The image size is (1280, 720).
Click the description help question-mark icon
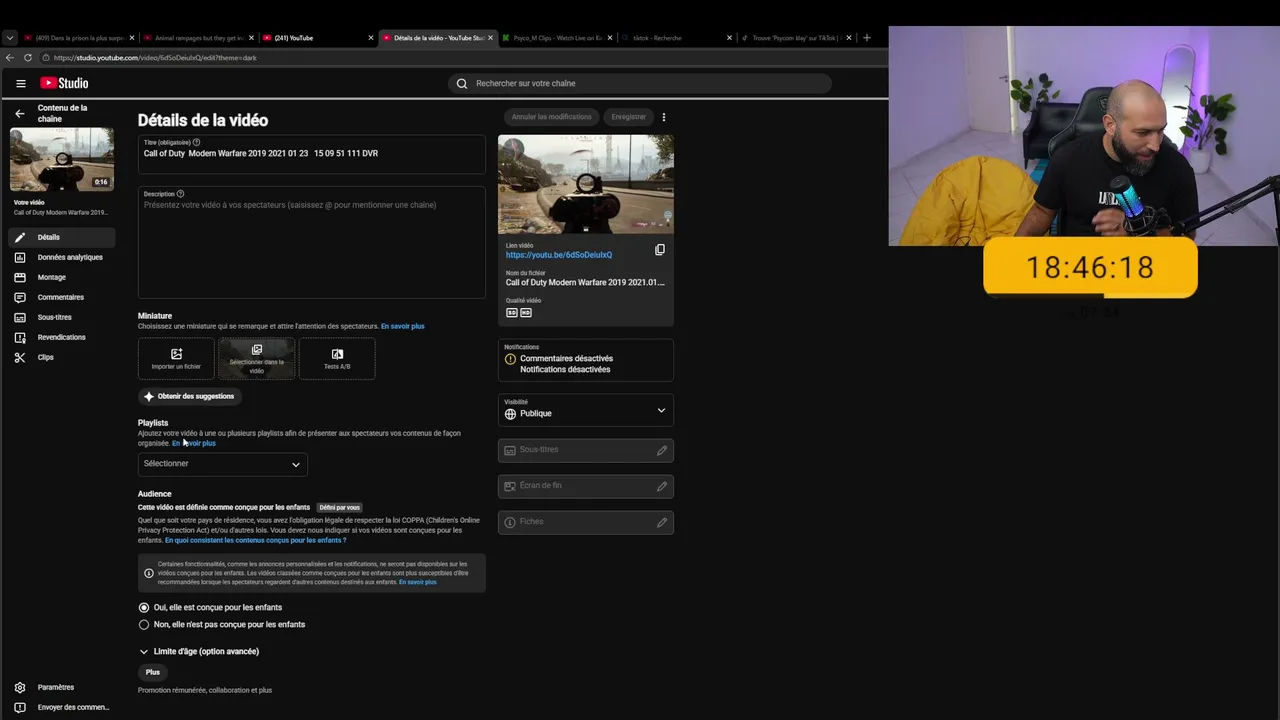(x=180, y=194)
